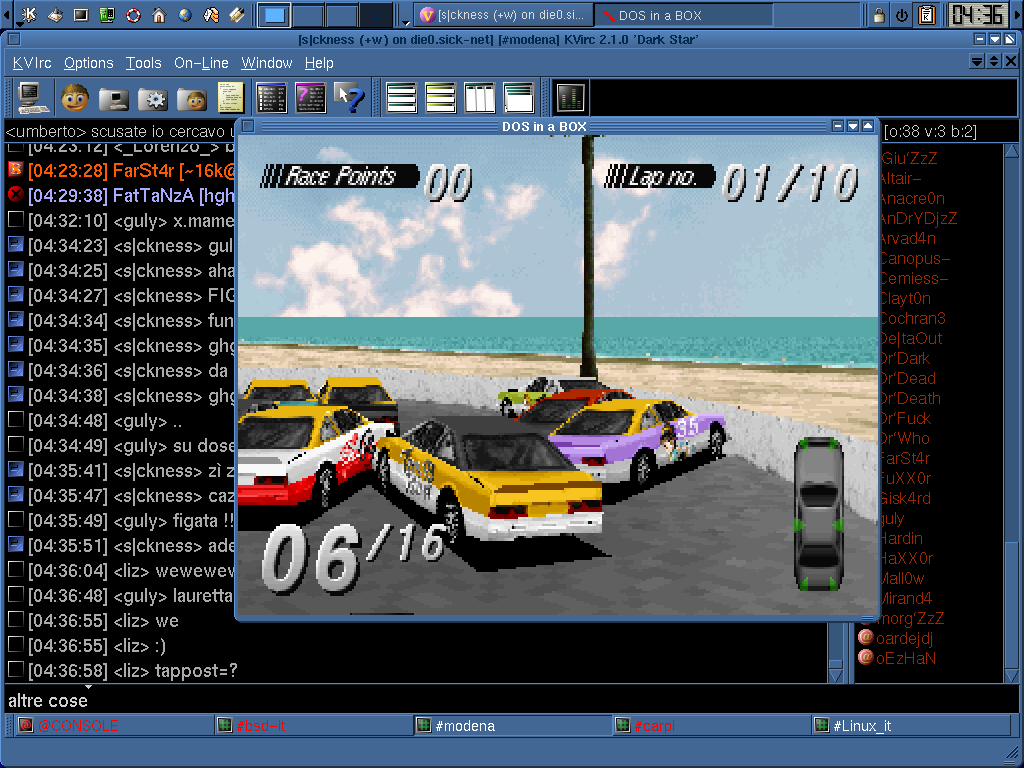Click the folder with computer toolbar icon

[114, 98]
